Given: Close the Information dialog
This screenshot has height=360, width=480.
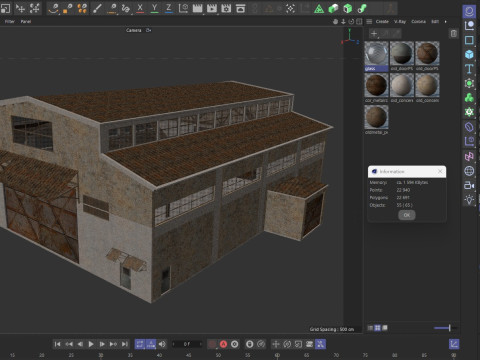Looking at the screenshot, I should [x=440, y=171].
